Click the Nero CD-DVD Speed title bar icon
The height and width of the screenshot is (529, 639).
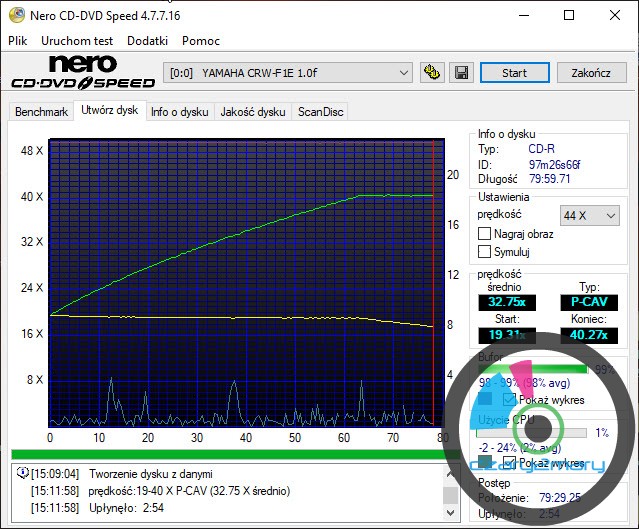coord(14,15)
